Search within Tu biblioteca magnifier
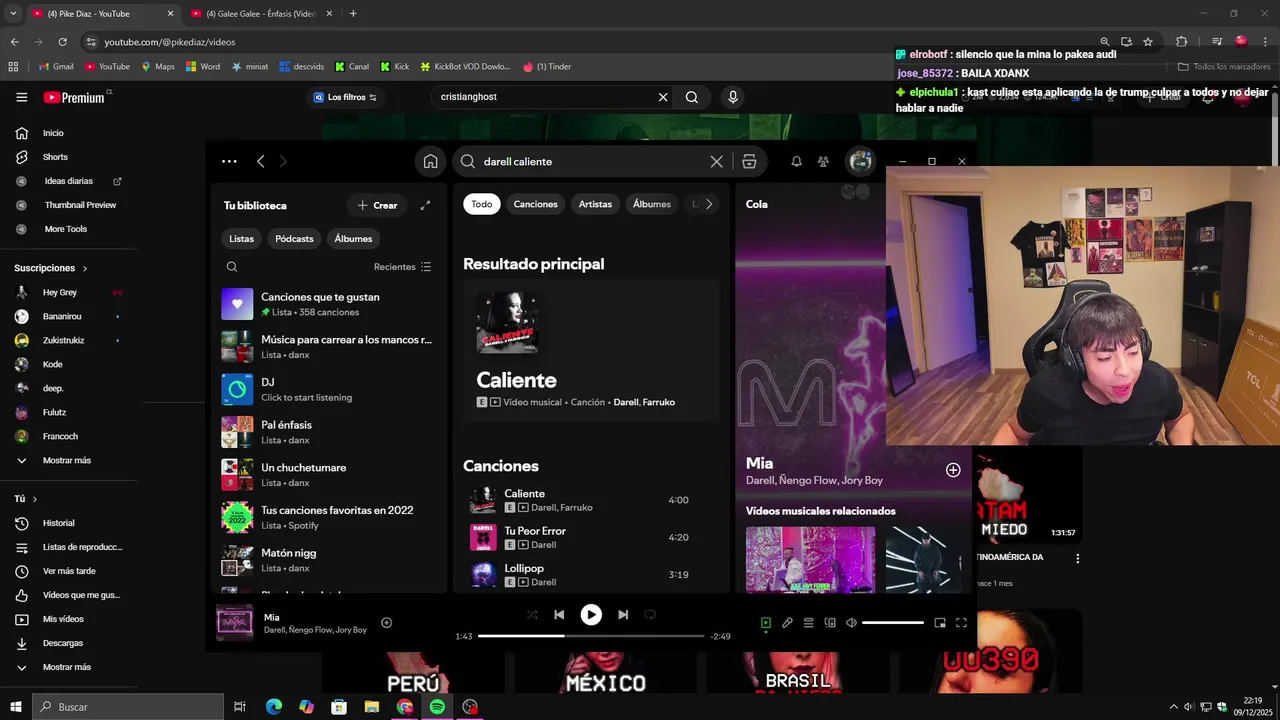1280x720 pixels. pos(232,267)
